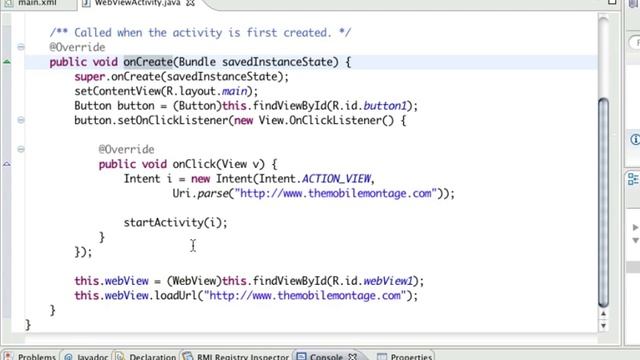Click the scrollbar track above the thumb
640x360 pixels.
(603, 57)
